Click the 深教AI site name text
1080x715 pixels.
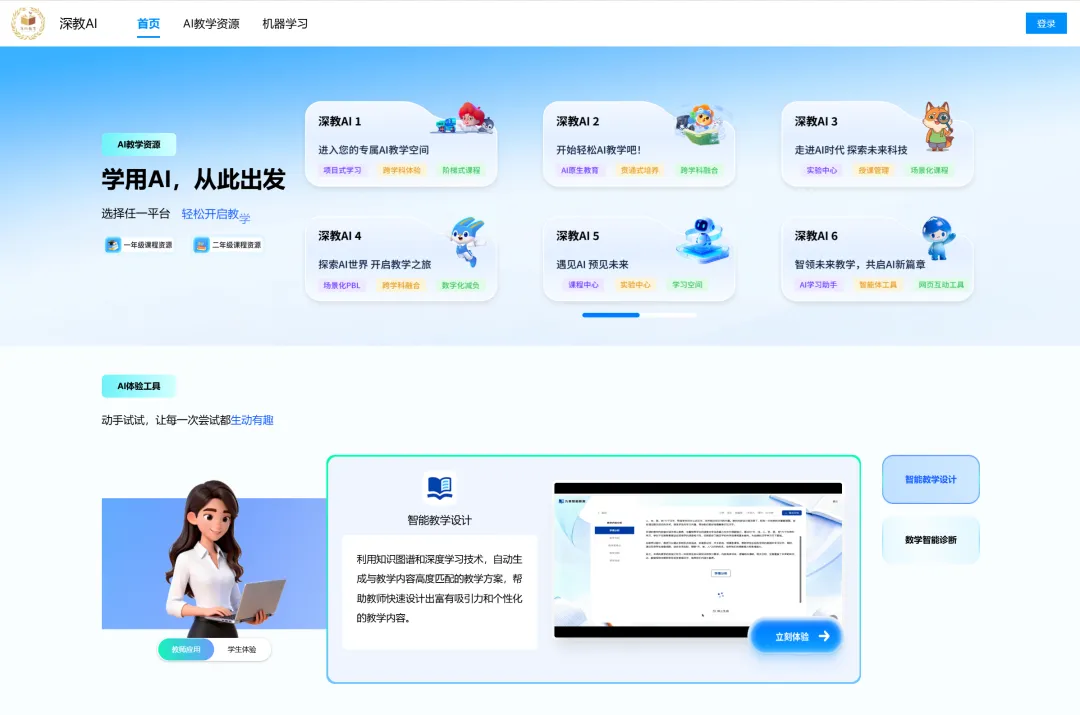point(78,23)
